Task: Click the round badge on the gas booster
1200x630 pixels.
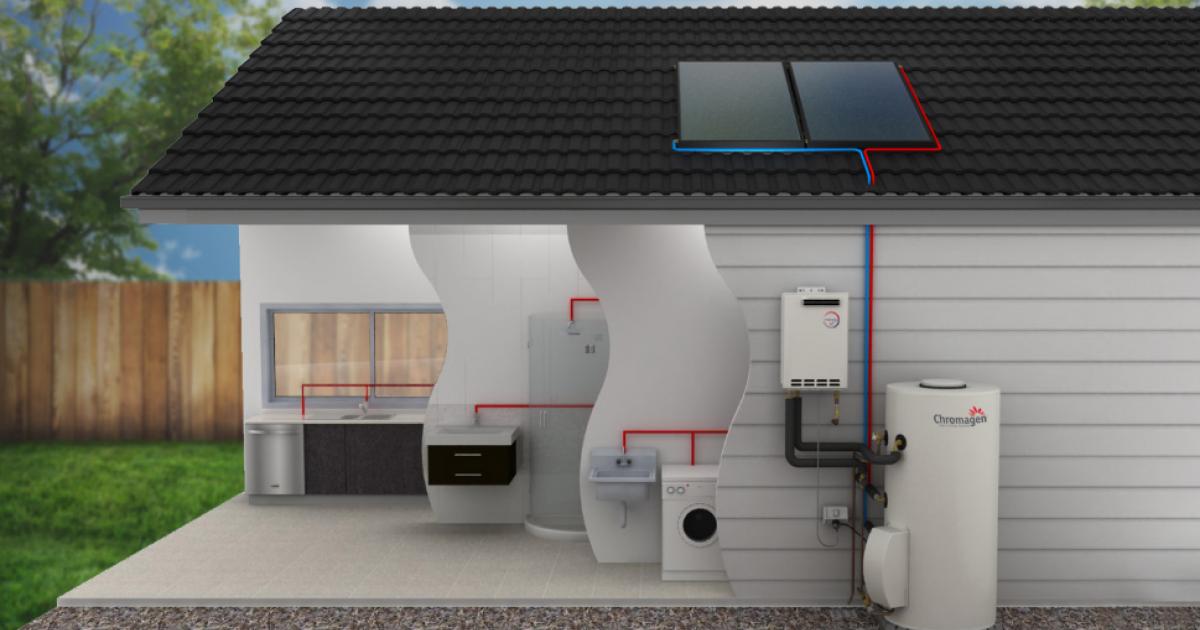Action: (830, 319)
